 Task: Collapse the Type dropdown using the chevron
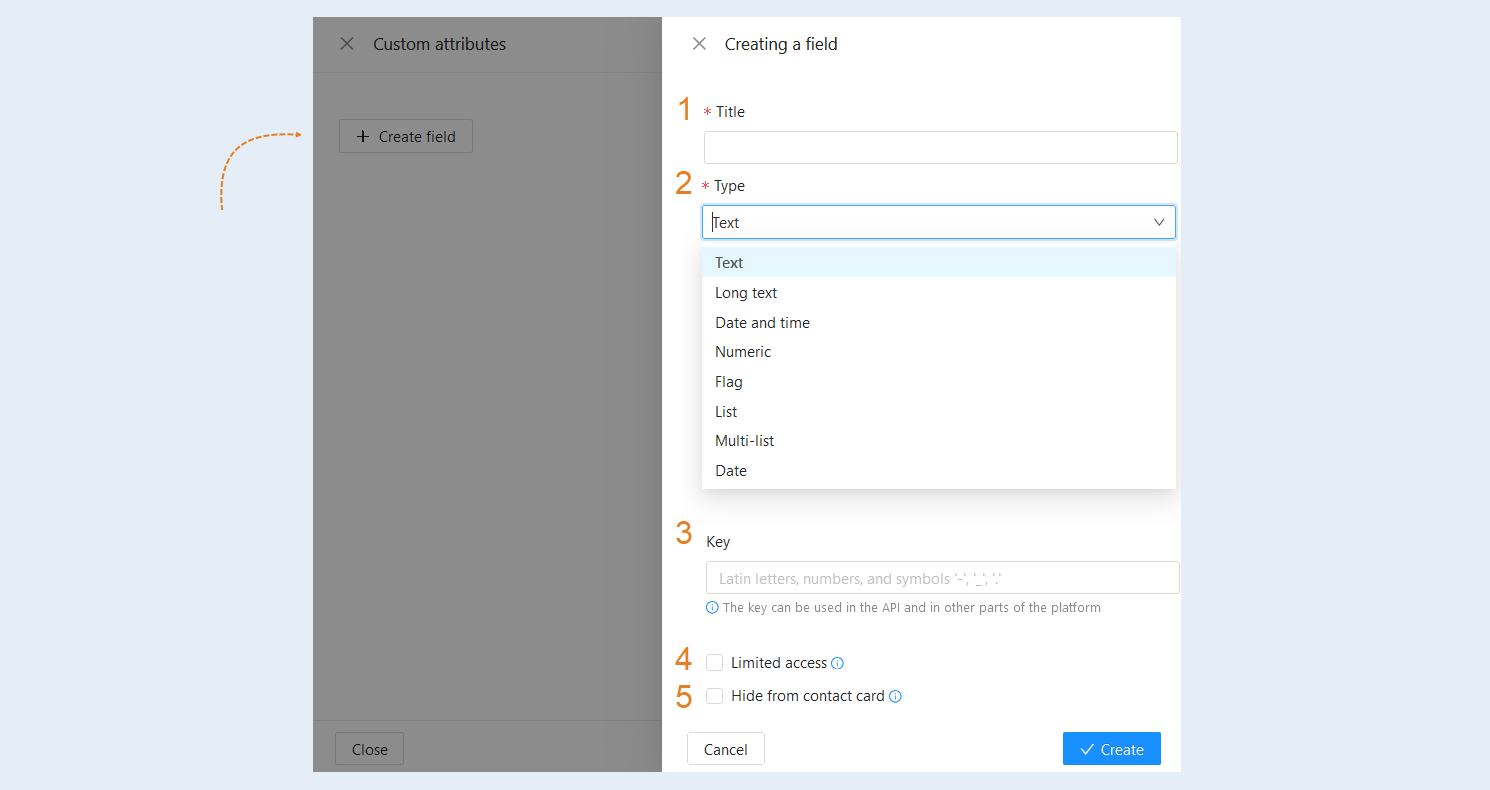1159,222
